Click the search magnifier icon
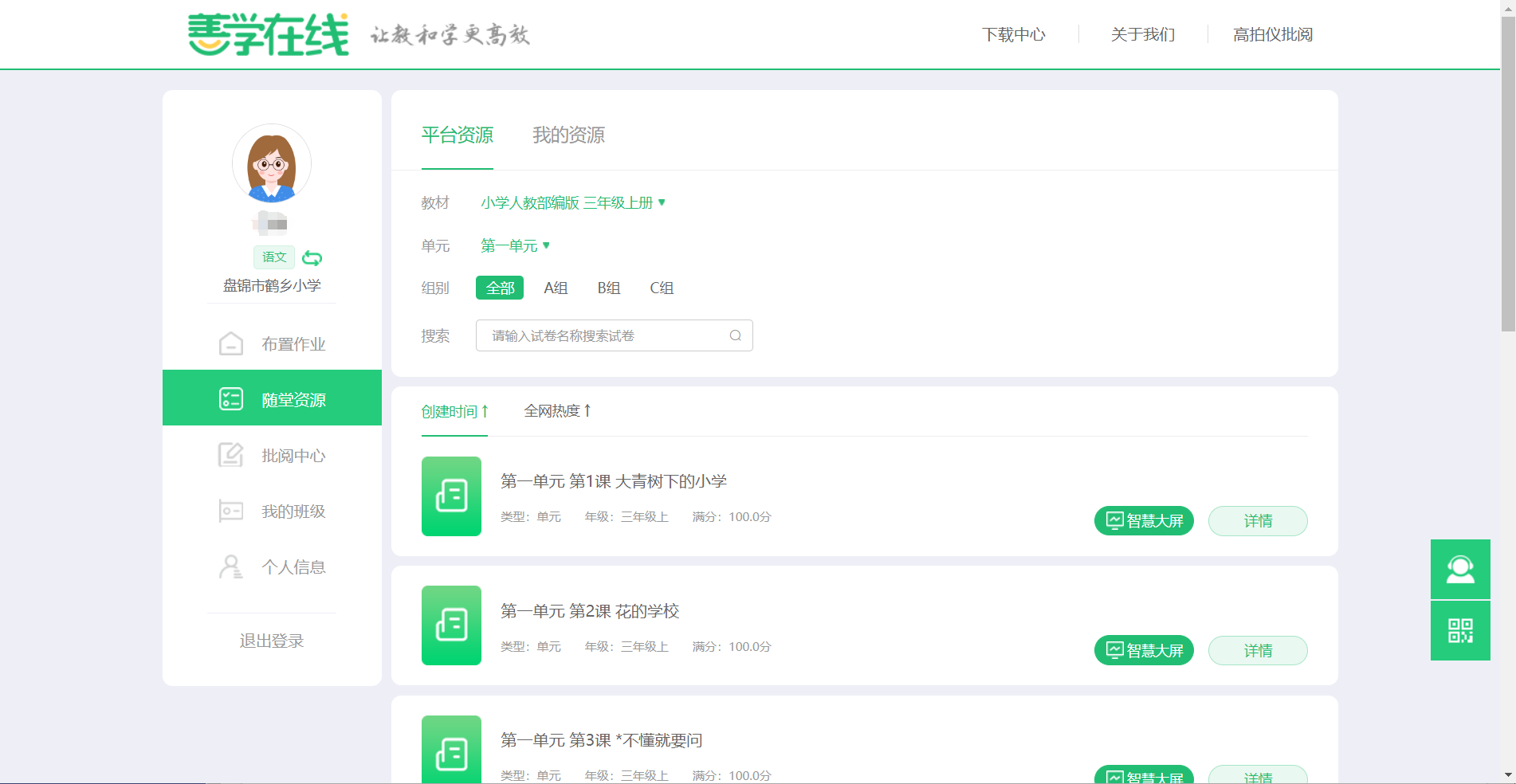 pos(735,335)
